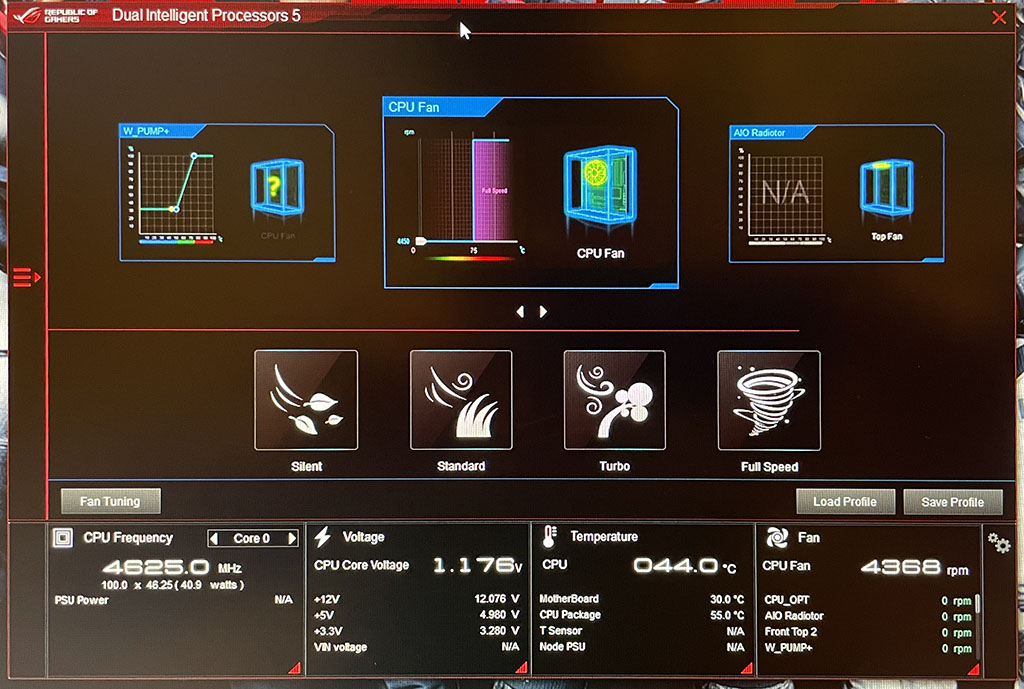Click the Full Speed purple graph zone
This screenshot has width=1024, height=689.
coord(491,190)
